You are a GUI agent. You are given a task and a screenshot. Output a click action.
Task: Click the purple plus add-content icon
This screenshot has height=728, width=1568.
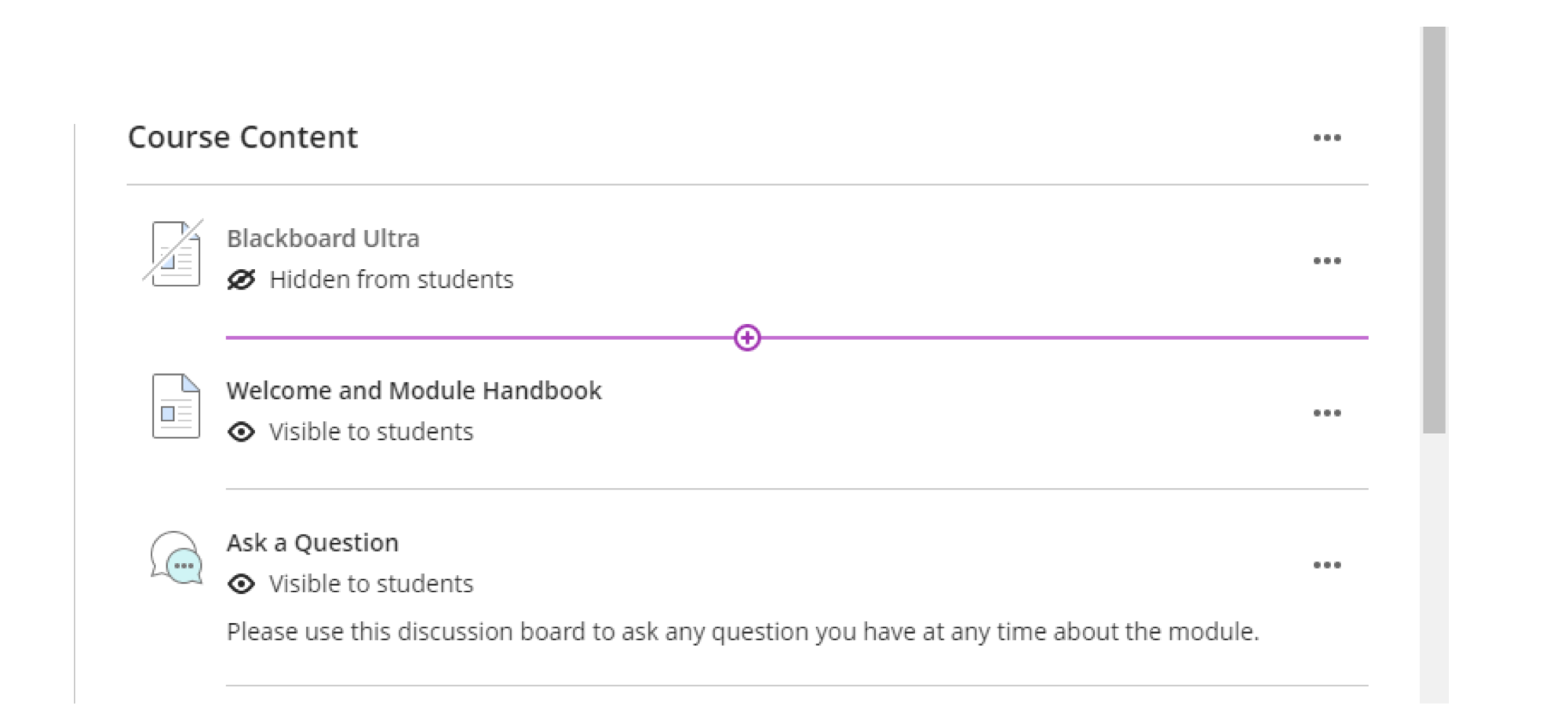(x=747, y=338)
